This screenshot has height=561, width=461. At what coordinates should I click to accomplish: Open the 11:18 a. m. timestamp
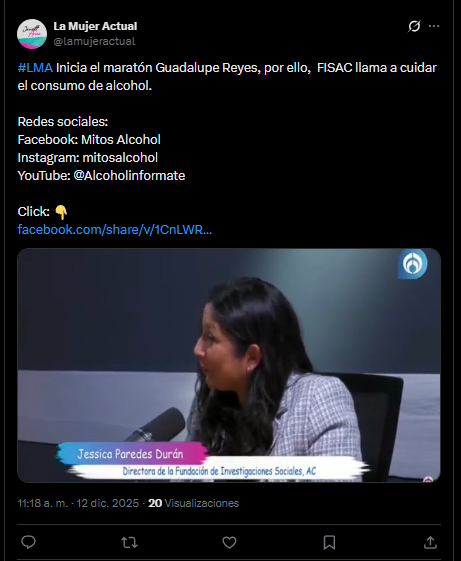[43, 503]
